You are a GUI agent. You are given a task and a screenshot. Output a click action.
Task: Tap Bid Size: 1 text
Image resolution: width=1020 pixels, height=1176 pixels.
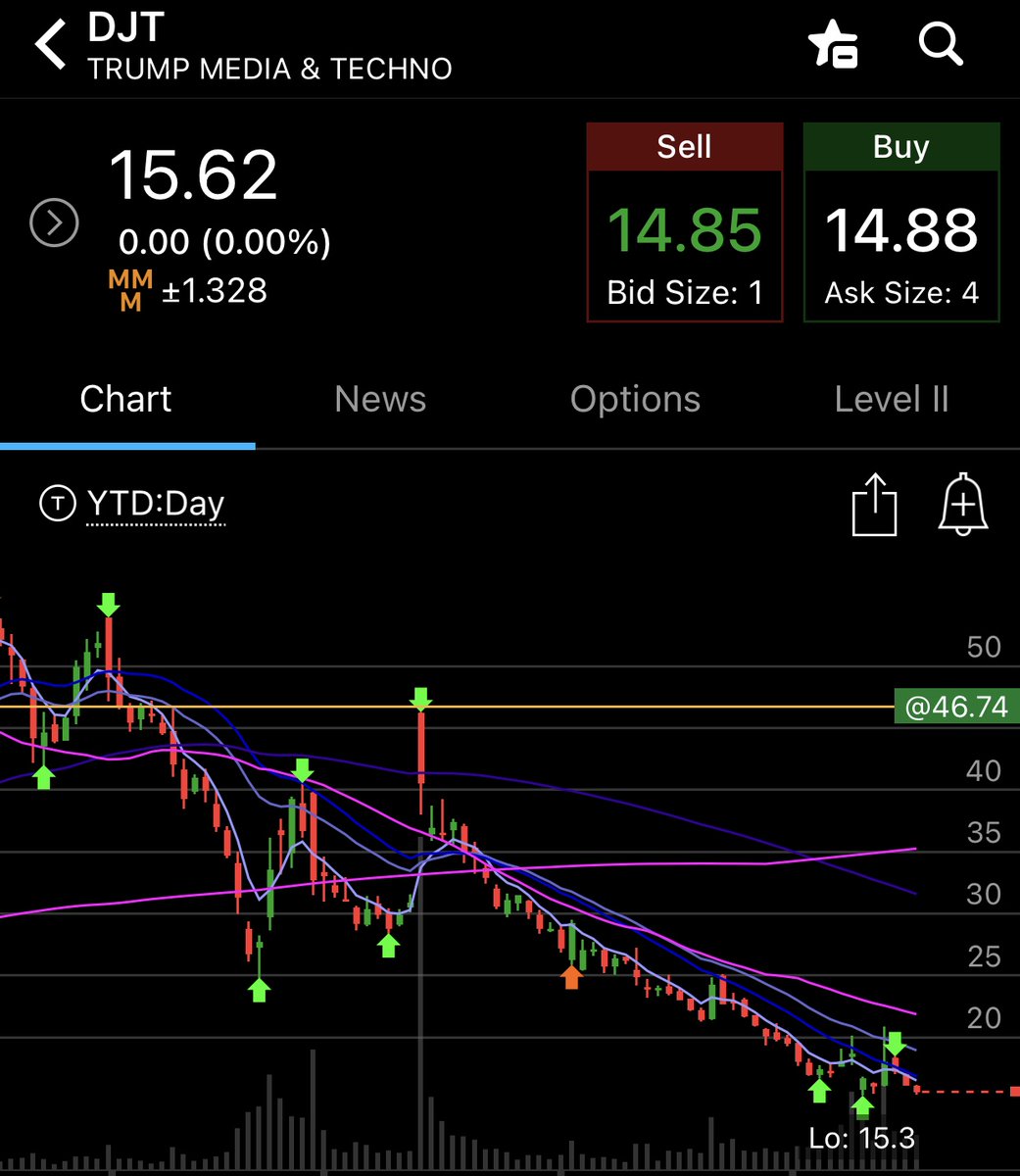click(685, 293)
